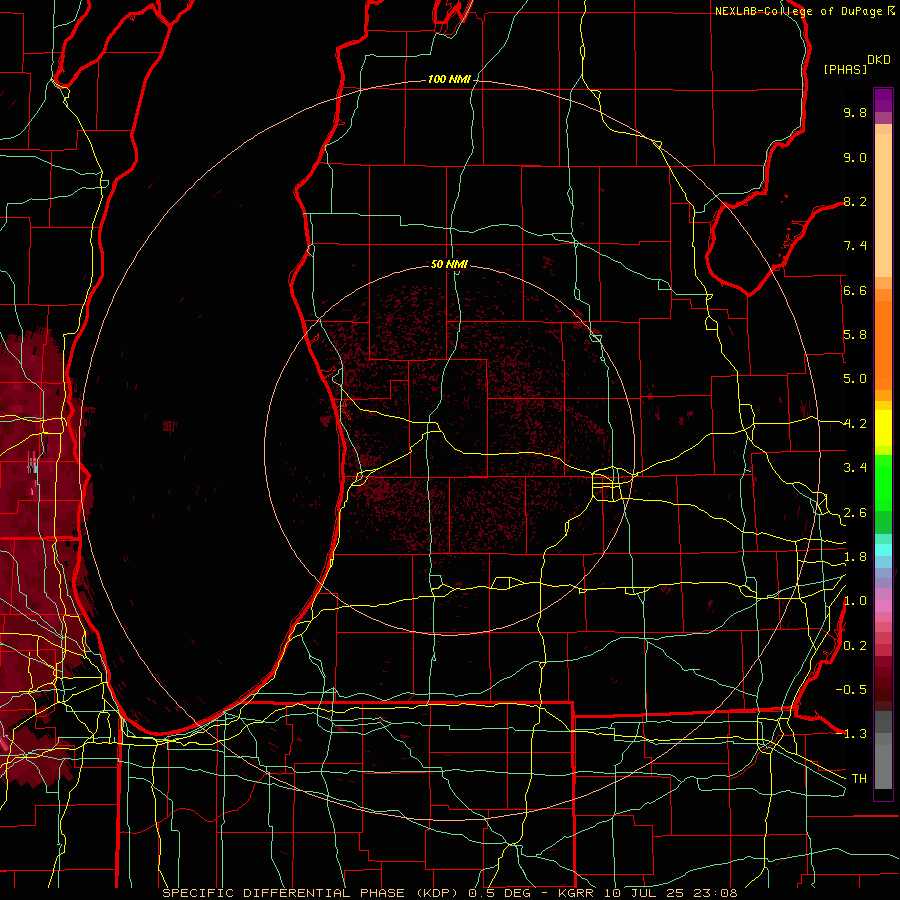This screenshot has height=900, width=900.
Task: Click the 1.0 scale value
Action: tap(855, 601)
